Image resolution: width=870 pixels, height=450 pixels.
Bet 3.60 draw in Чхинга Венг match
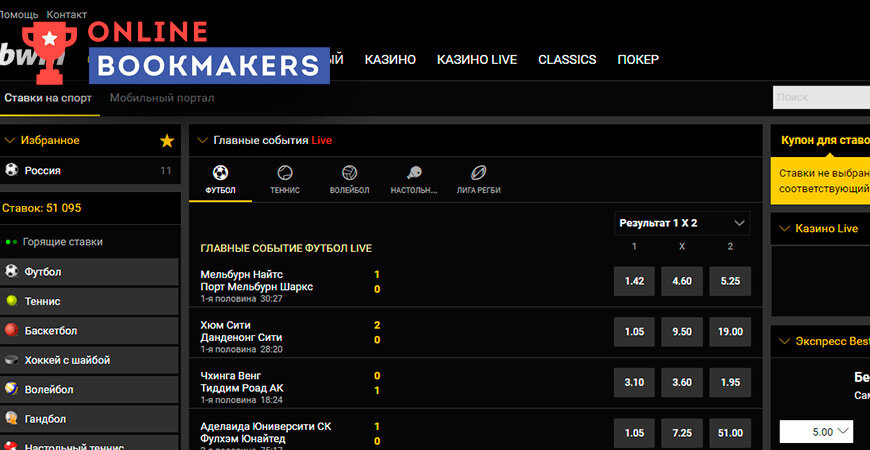tap(682, 382)
